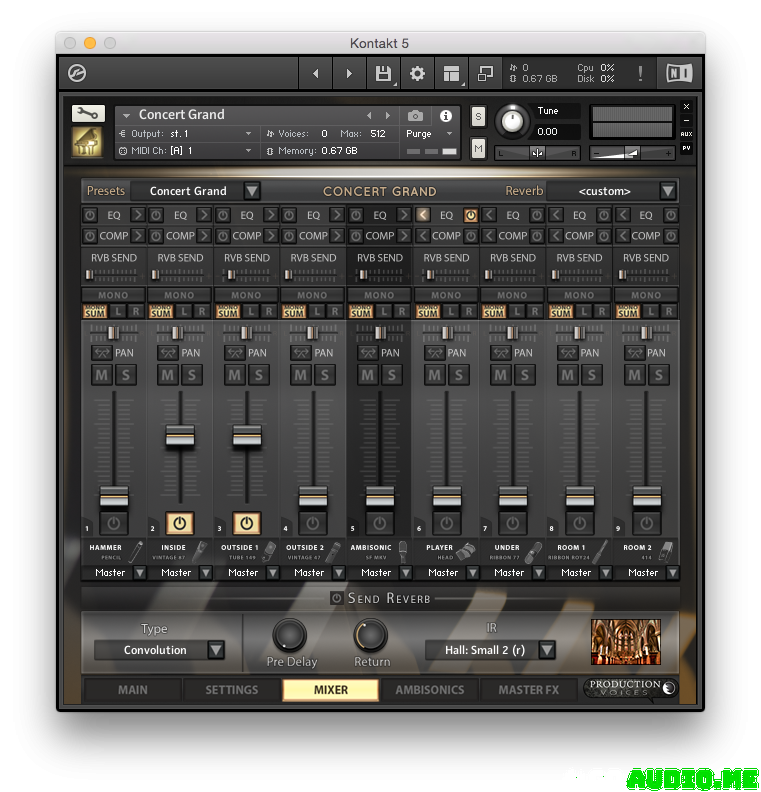
Task: Open the instrument info icon
Action: pos(446,116)
